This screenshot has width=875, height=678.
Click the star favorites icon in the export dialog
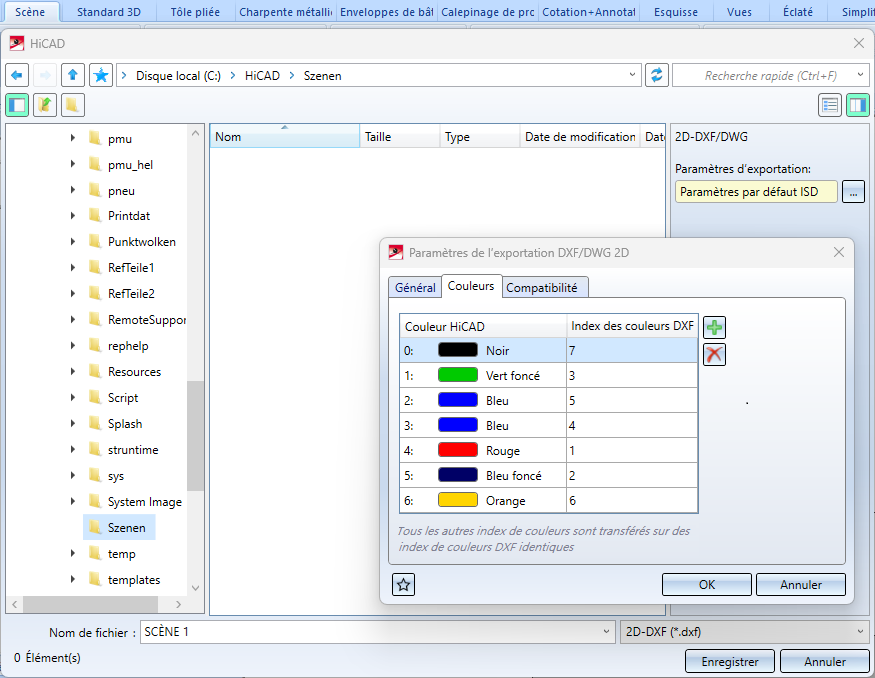(403, 585)
